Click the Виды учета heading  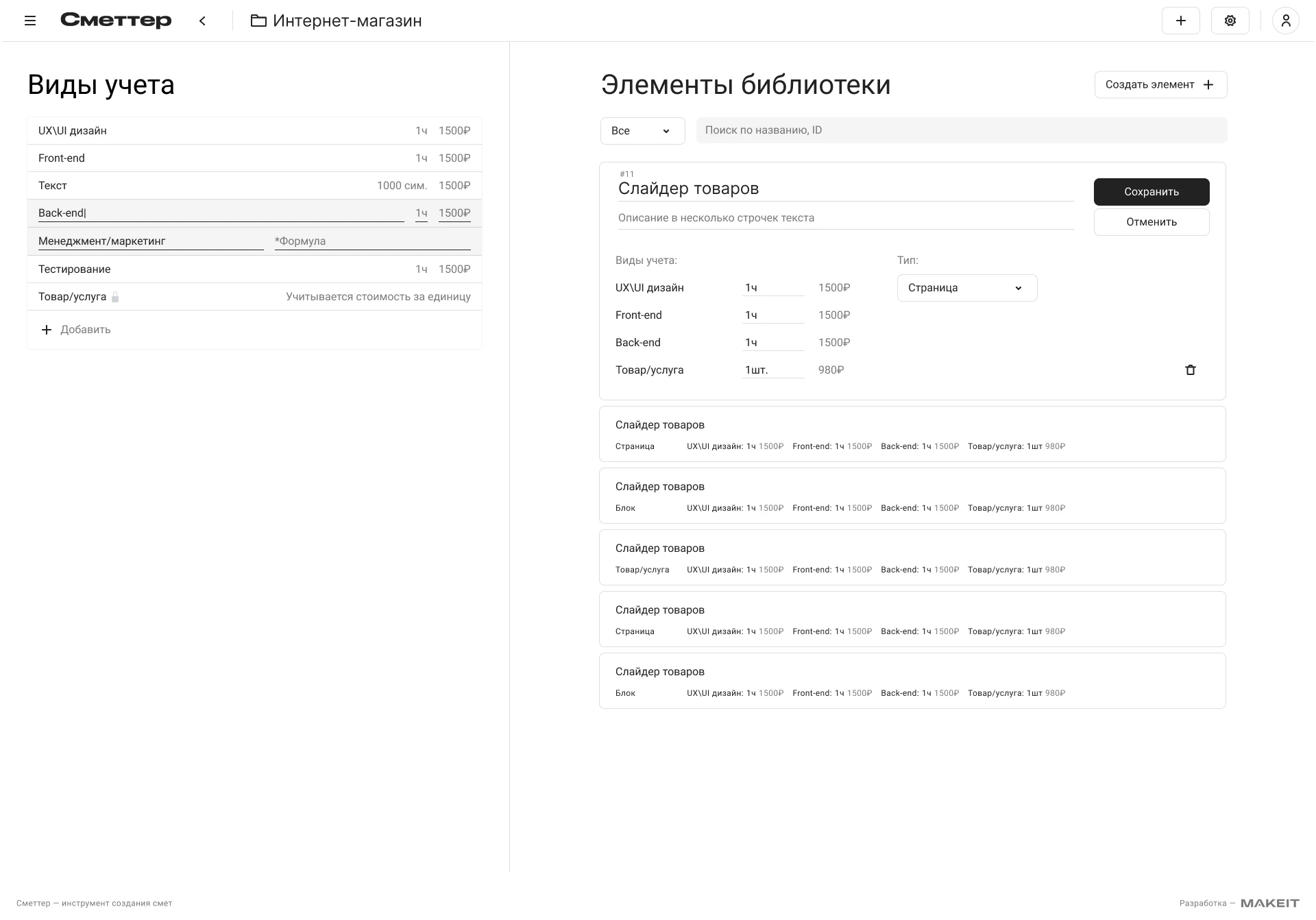101,85
